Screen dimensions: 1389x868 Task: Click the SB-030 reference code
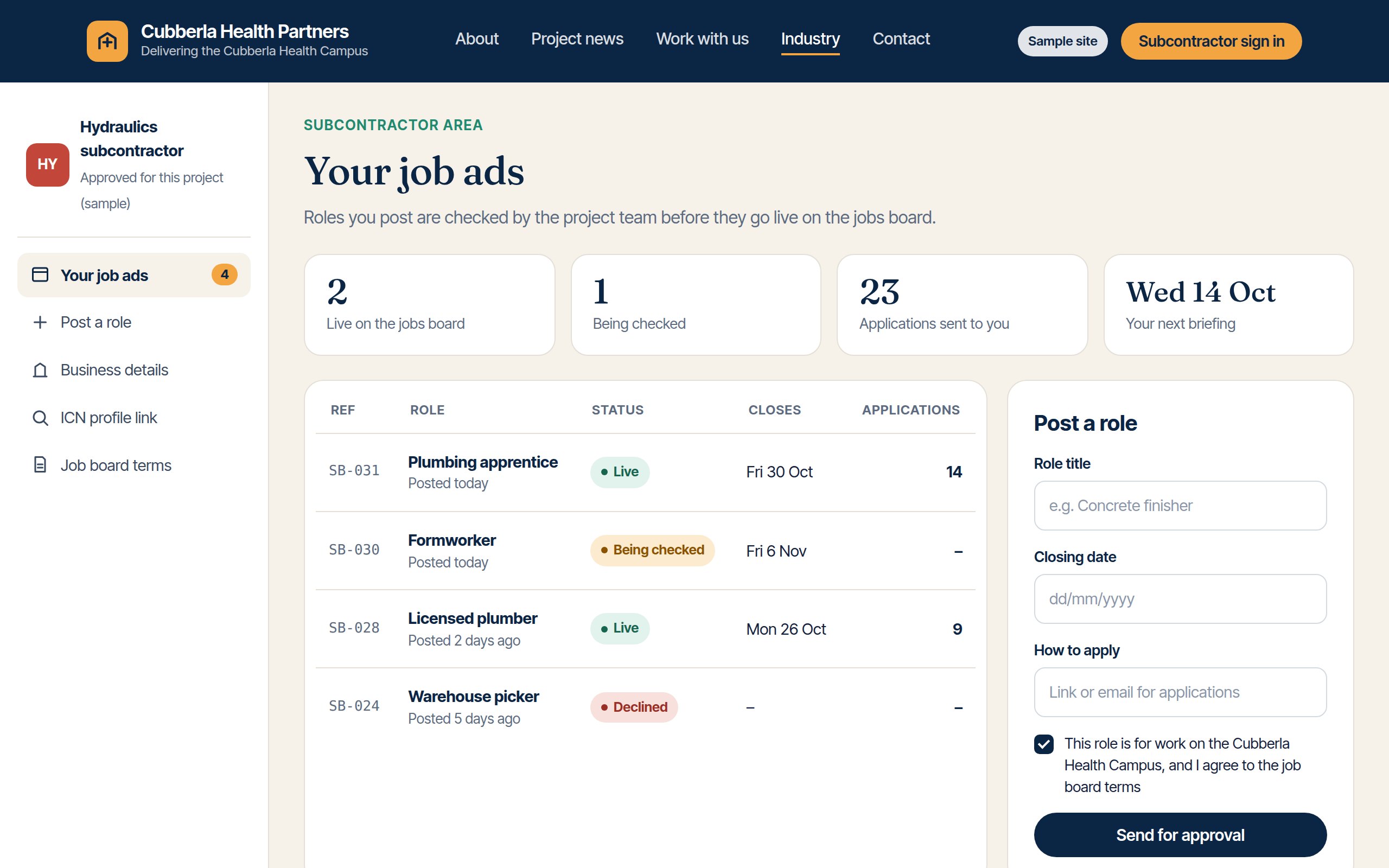coord(354,550)
